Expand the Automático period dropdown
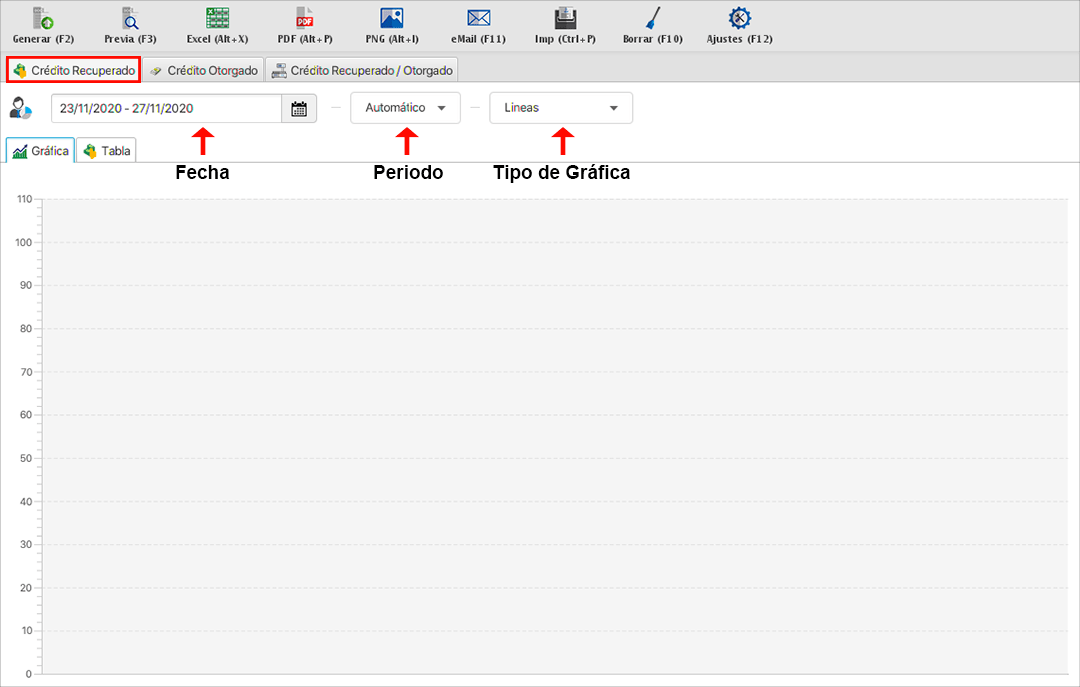 pos(405,108)
